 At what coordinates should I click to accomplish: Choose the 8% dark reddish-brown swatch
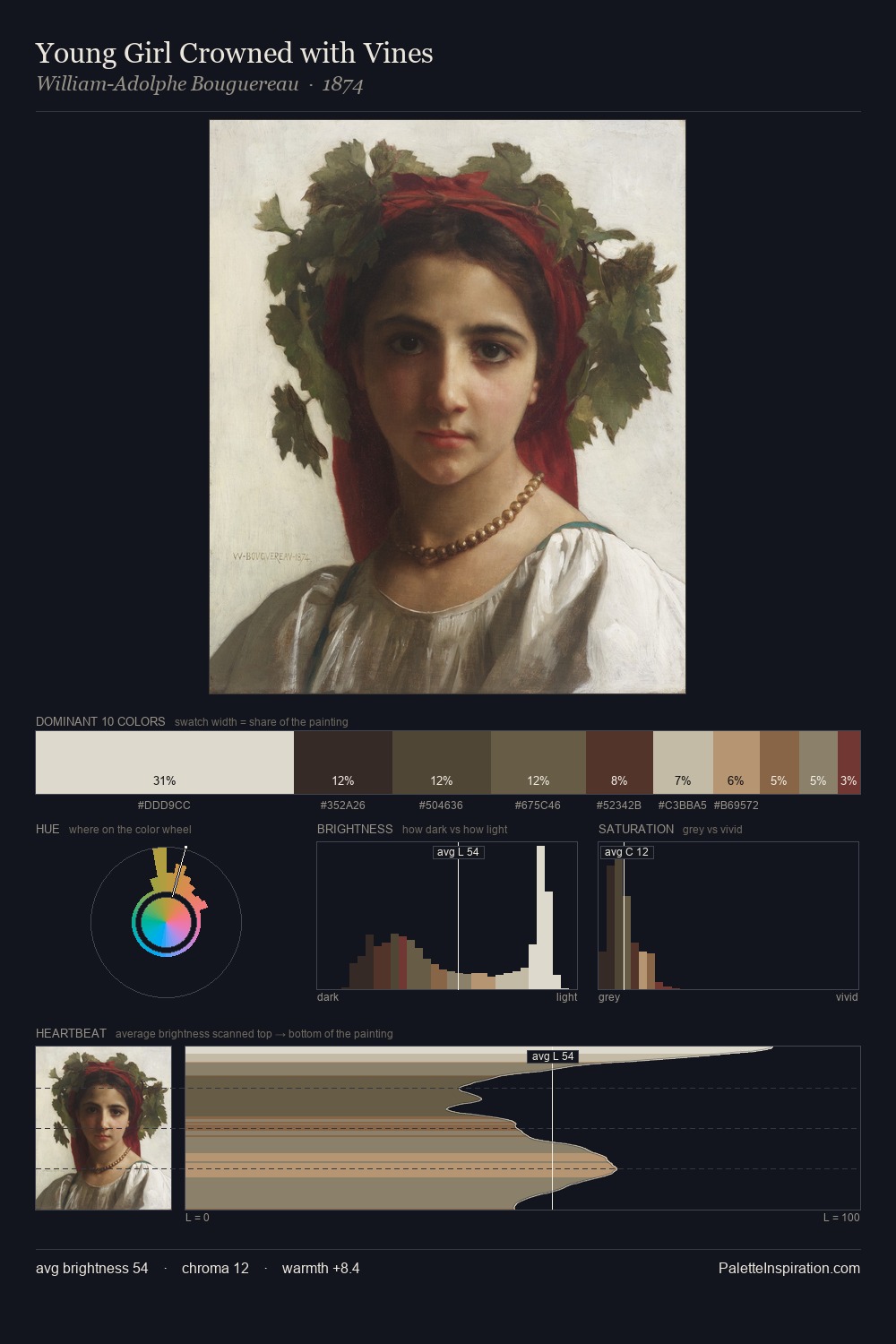(619, 762)
